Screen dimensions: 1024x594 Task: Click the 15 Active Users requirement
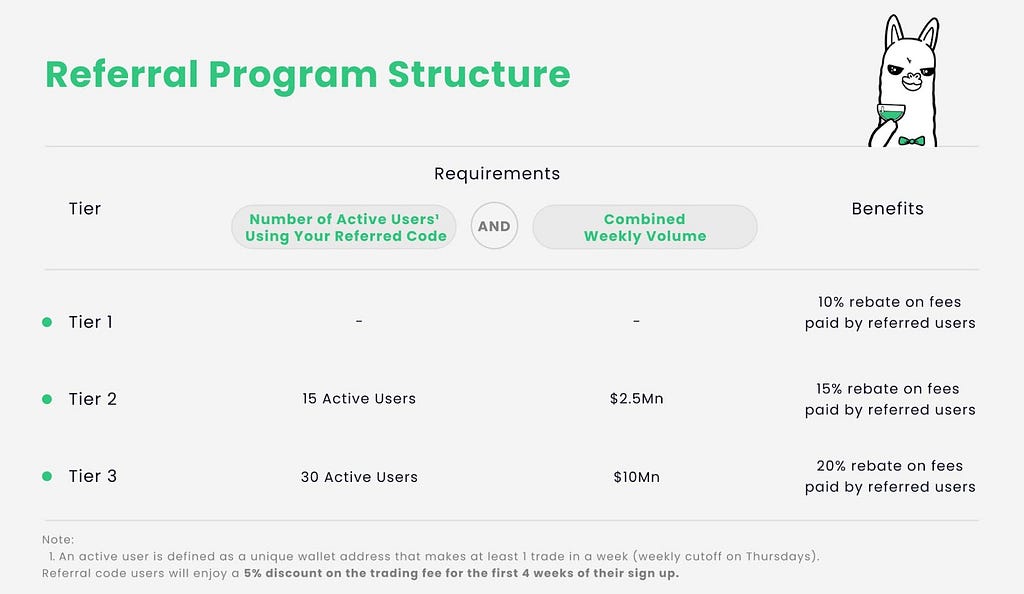point(359,399)
